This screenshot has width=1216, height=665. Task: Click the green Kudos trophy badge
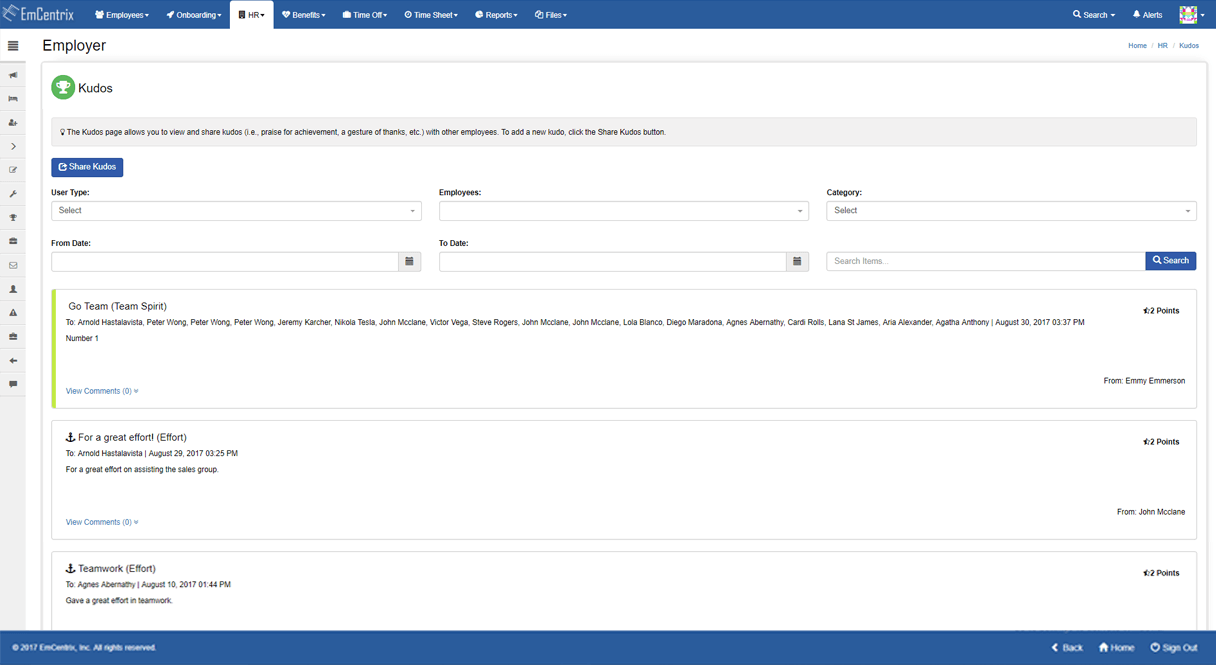[63, 87]
